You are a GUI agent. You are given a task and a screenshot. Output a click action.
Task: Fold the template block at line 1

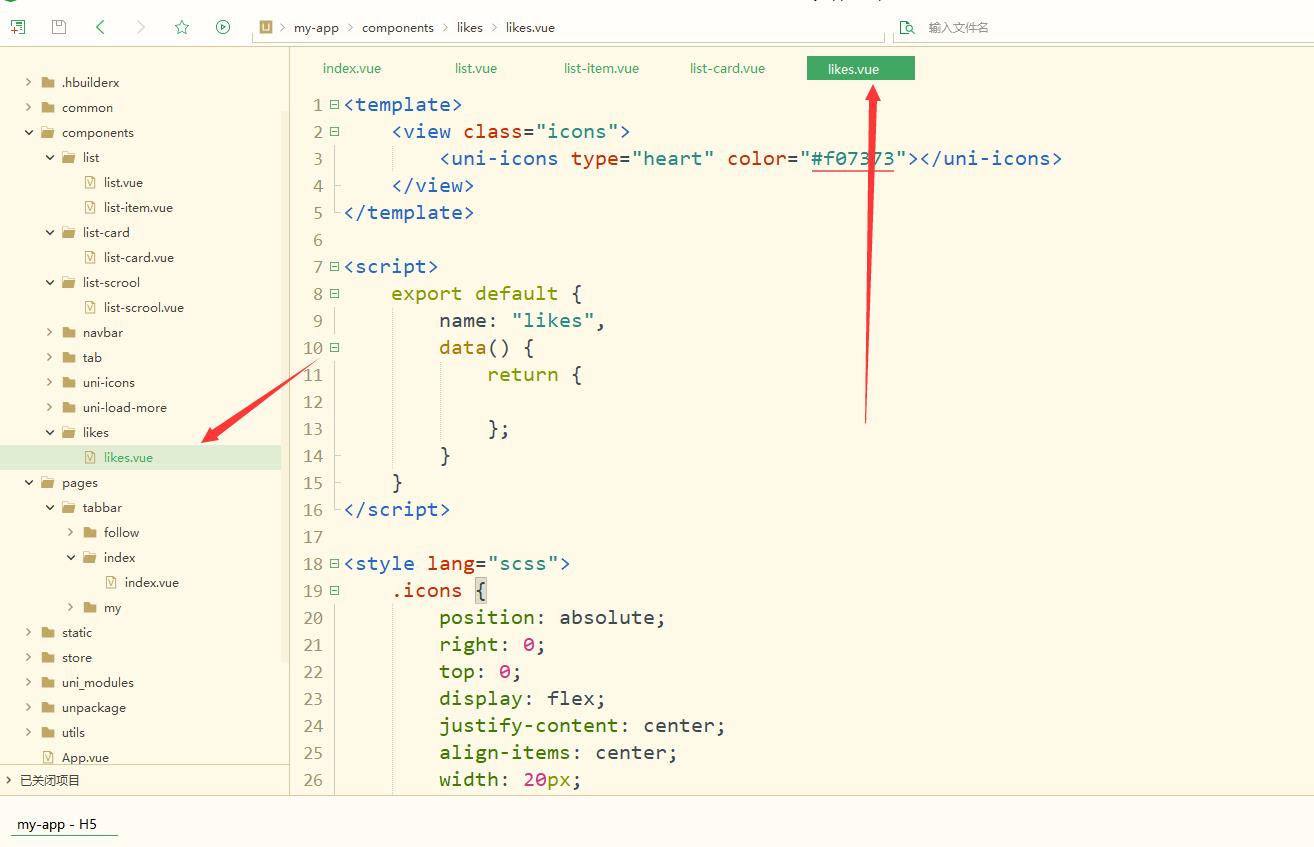(x=334, y=104)
